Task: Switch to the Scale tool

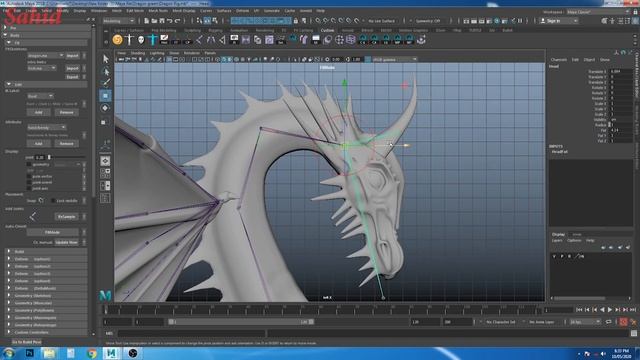Action: pyautogui.click(x=104, y=122)
